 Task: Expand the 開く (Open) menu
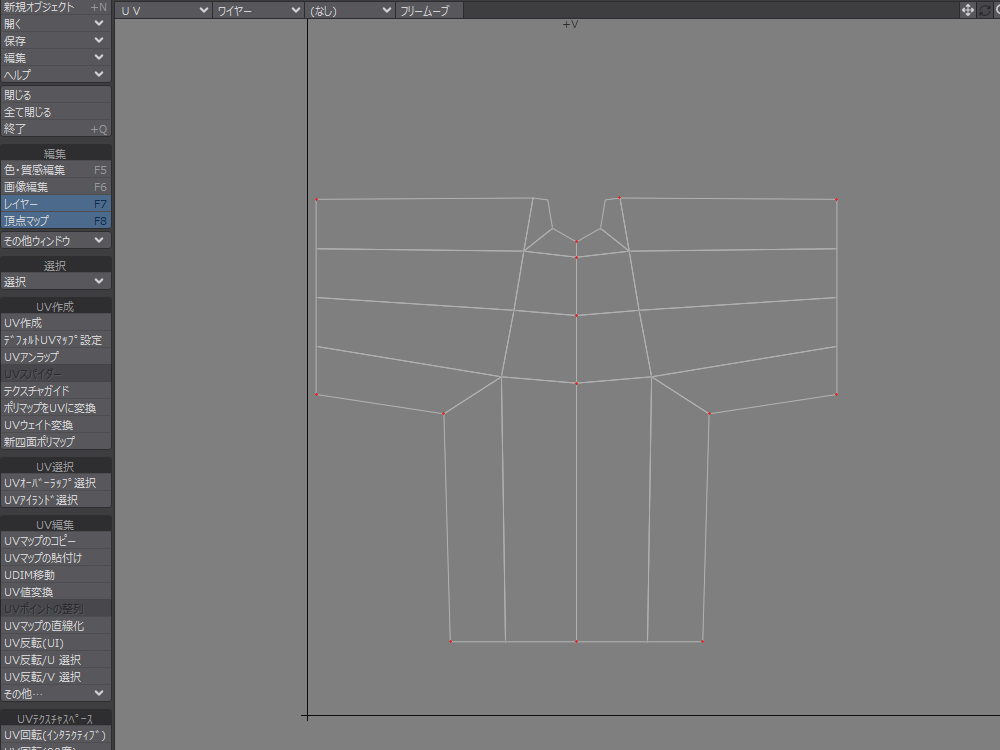[x=55, y=24]
